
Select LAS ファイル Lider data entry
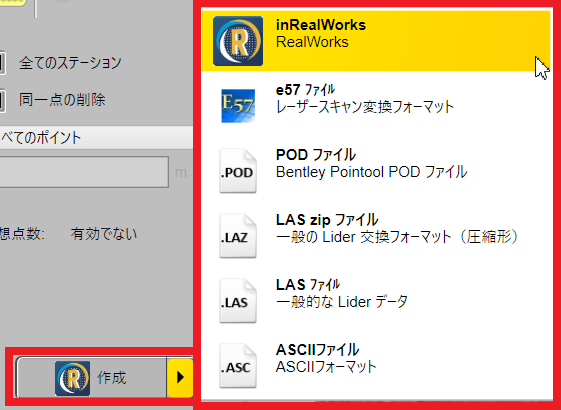[x=376, y=301]
